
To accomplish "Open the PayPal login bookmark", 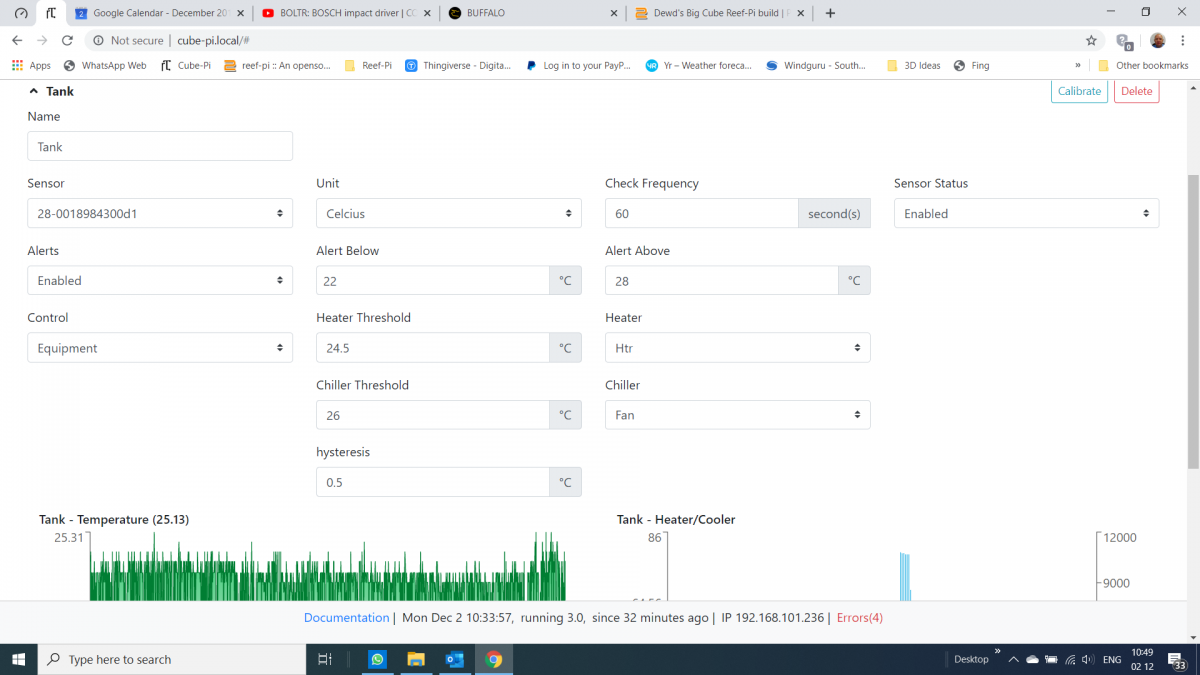I will click(578, 65).
